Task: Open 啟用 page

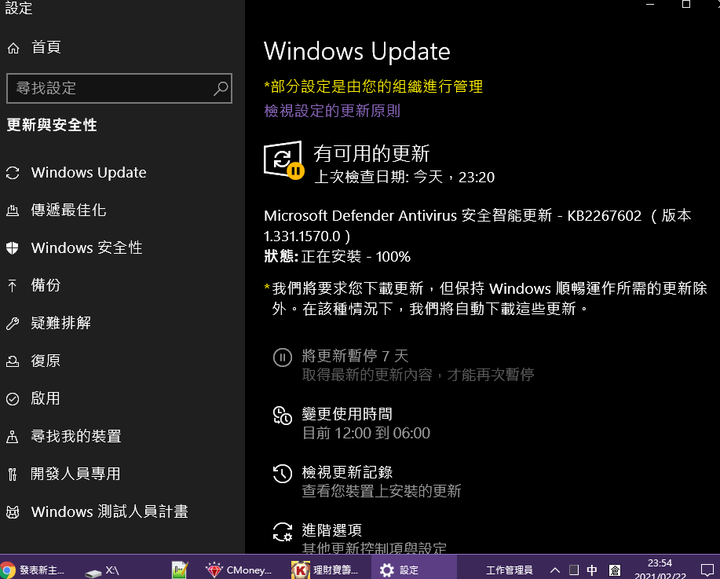Action: 45,399
